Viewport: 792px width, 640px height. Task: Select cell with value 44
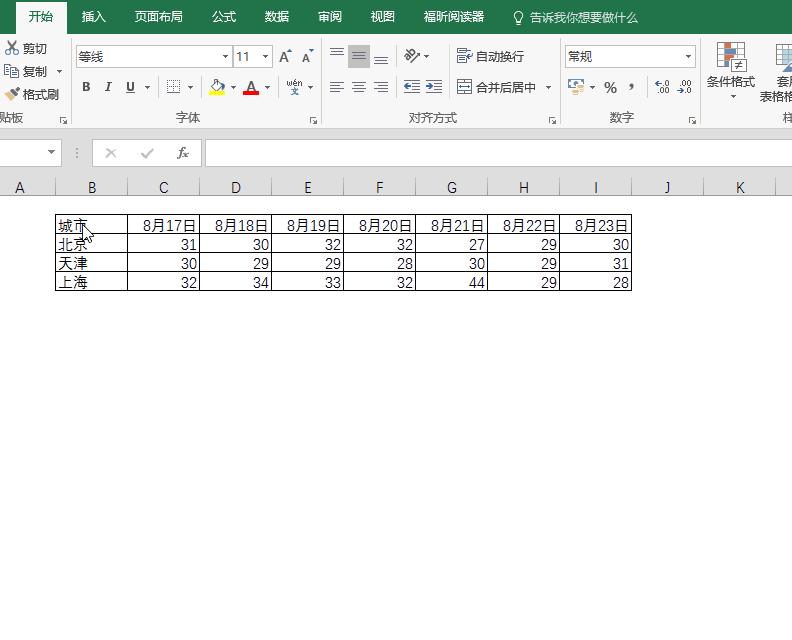[x=452, y=281]
